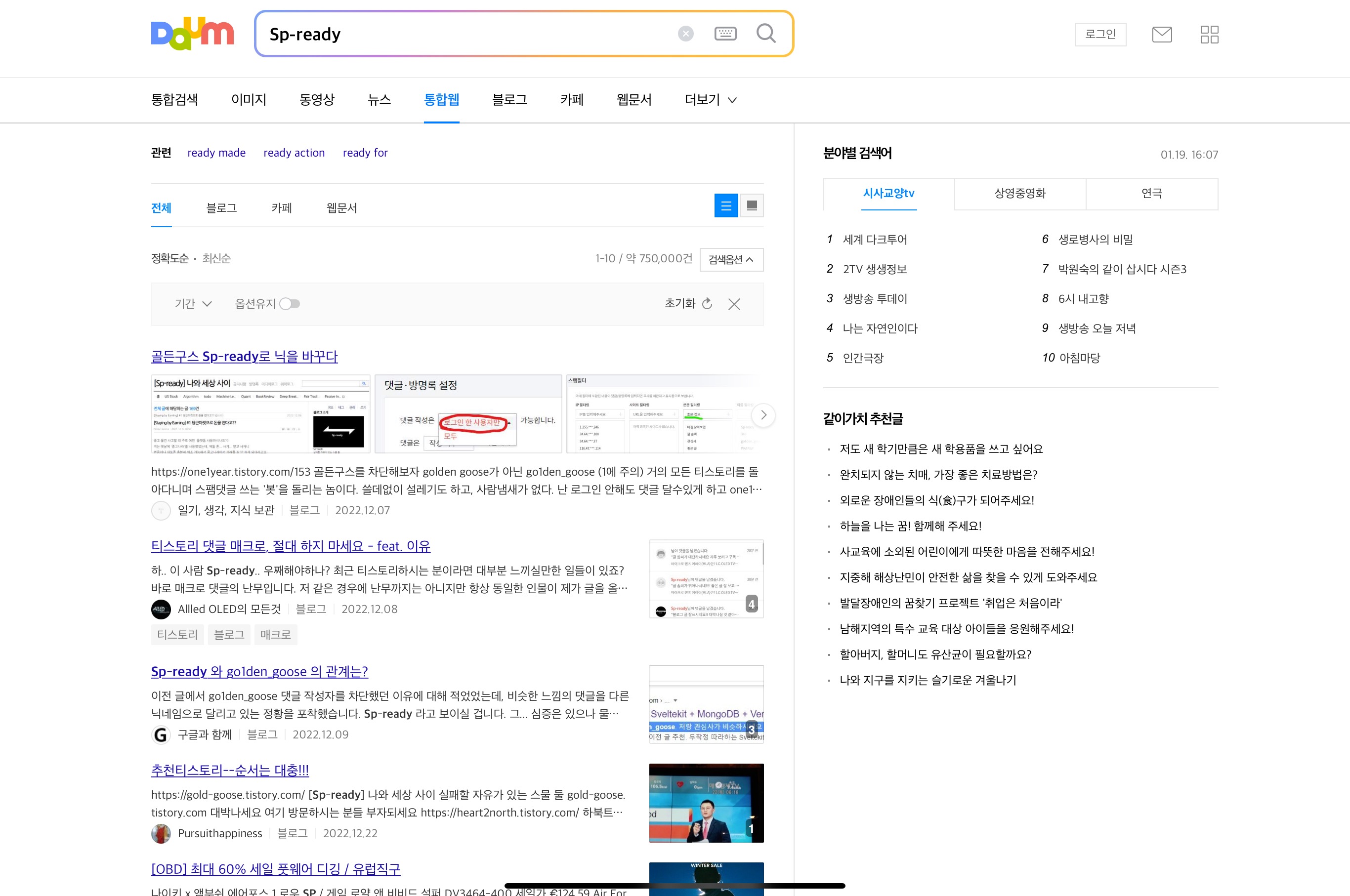Click ranked keyword 세계 다크투어
Viewport: 1350px width, 896px height.
875,240
